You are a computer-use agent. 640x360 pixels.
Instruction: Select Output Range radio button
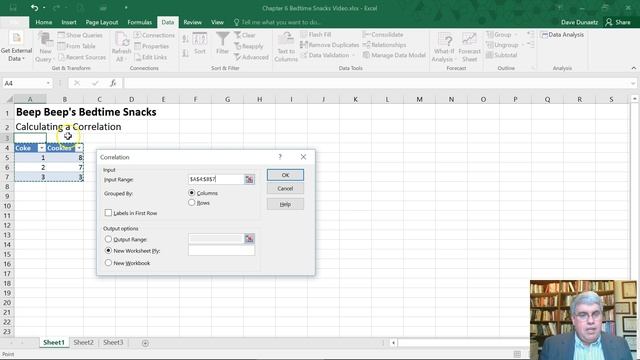point(108,239)
